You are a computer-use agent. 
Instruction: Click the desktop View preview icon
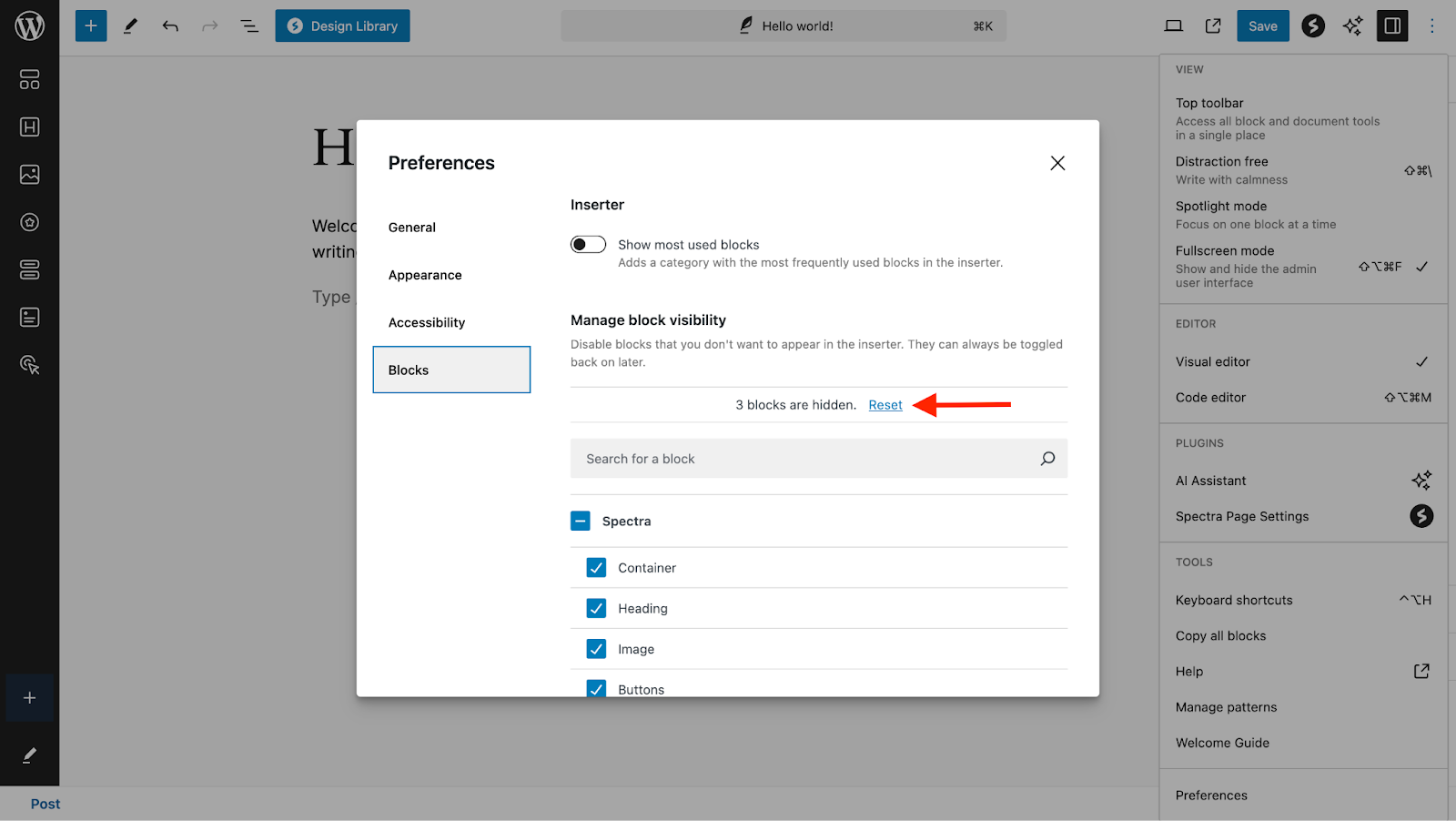point(1174,25)
